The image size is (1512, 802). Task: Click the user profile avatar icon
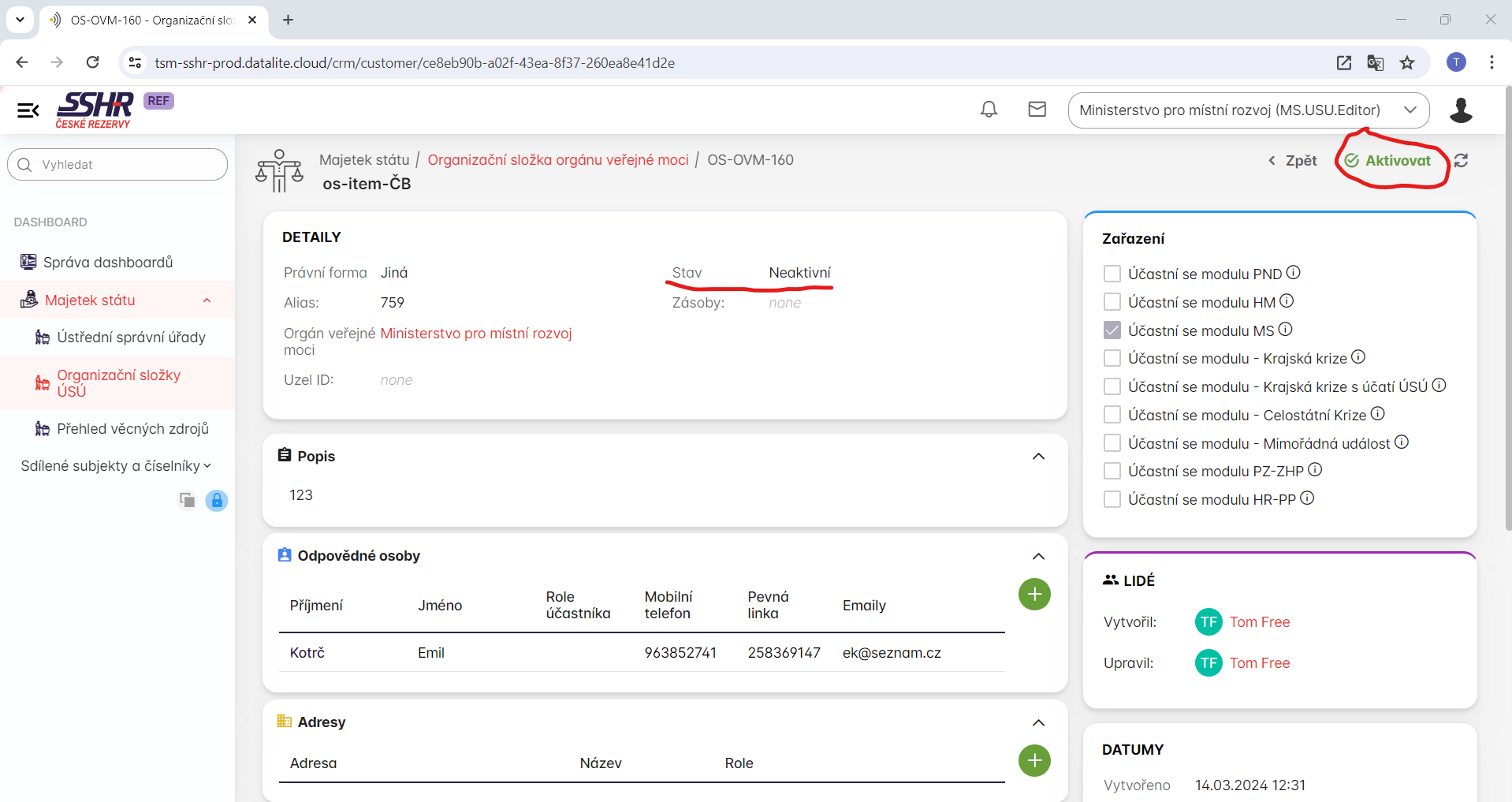[1460, 110]
